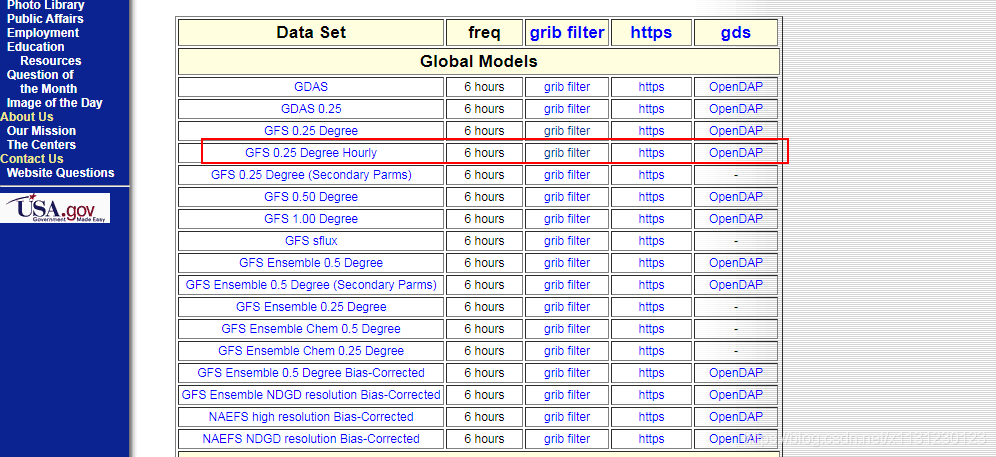
Task: Click grib filter for GDAS row
Action: click(567, 87)
